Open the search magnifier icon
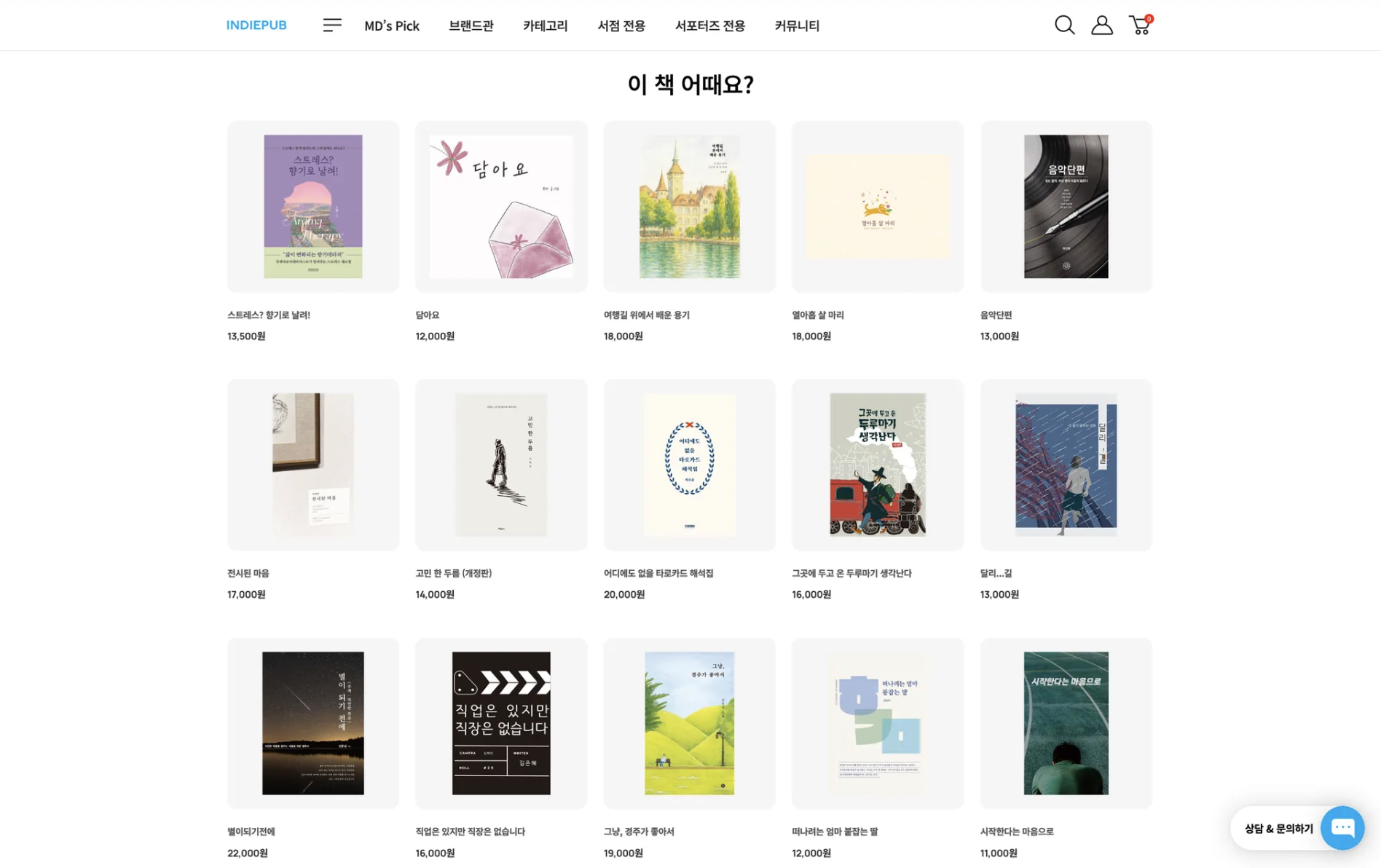The width and height of the screenshot is (1381, 868). [1064, 25]
